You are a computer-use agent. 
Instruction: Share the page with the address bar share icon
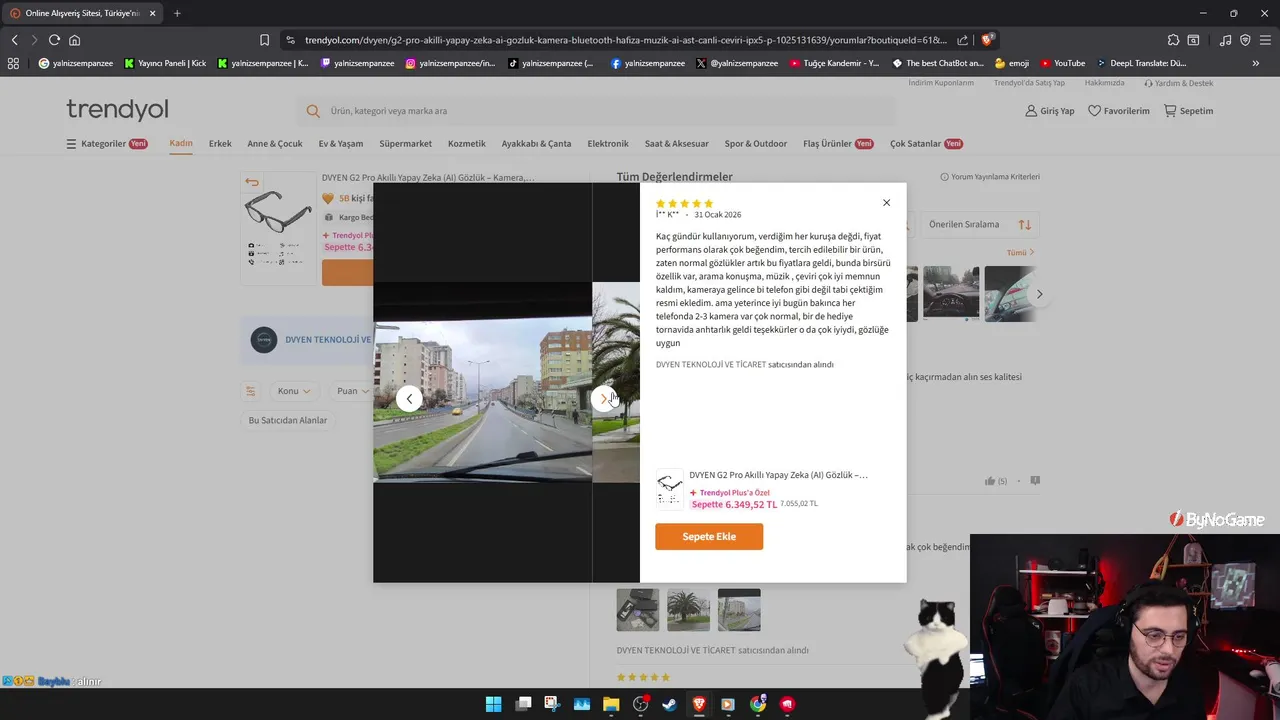pos(962,40)
